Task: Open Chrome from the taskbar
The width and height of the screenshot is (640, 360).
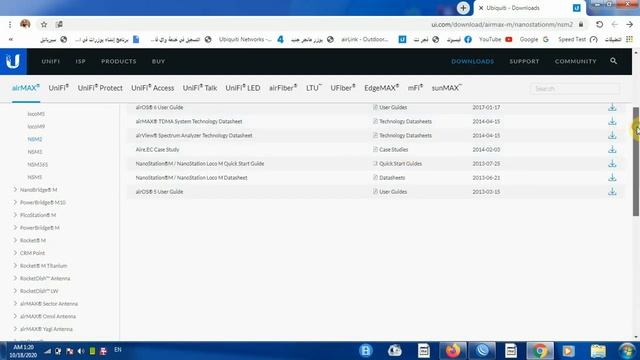Action: 540,351
